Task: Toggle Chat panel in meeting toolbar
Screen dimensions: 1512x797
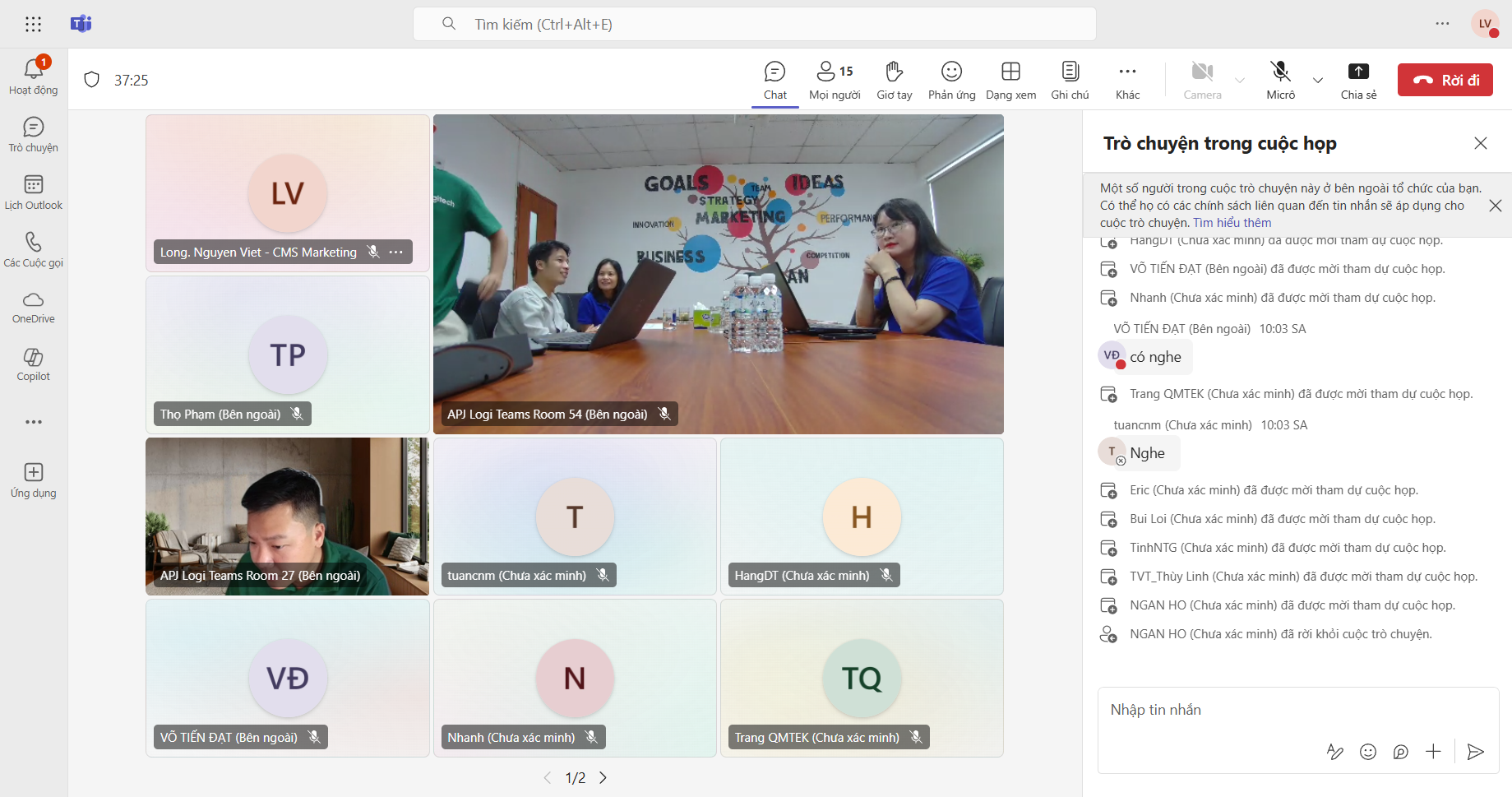Action: coord(774,80)
